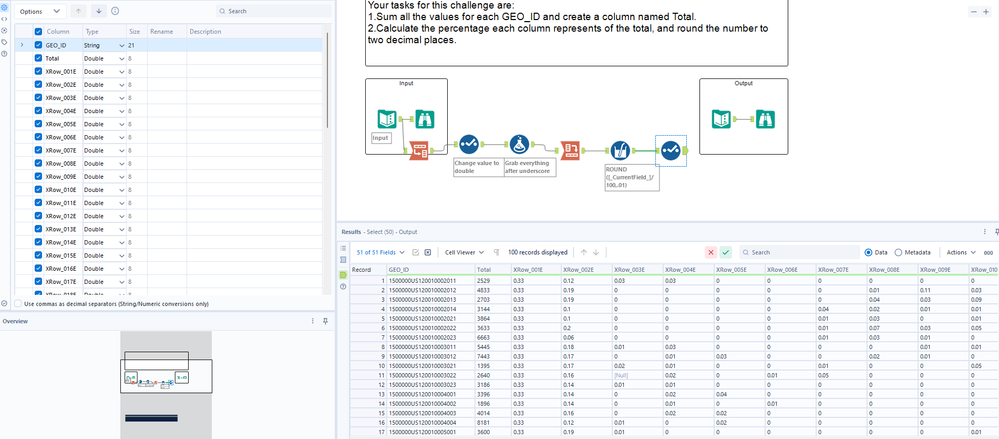Open the Type dropdown for XRow_003E

pyautogui.click(x=122, y=98)
